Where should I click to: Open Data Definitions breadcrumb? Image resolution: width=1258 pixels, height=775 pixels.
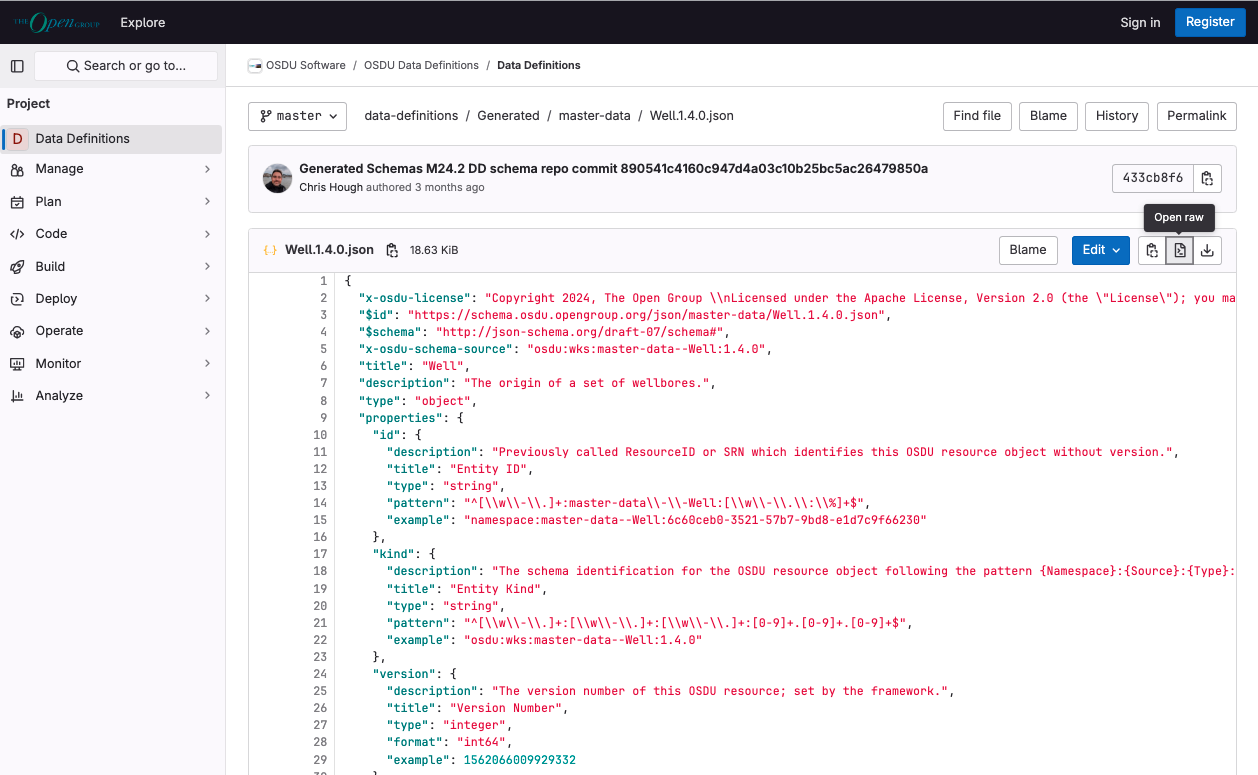pos(538,66)
